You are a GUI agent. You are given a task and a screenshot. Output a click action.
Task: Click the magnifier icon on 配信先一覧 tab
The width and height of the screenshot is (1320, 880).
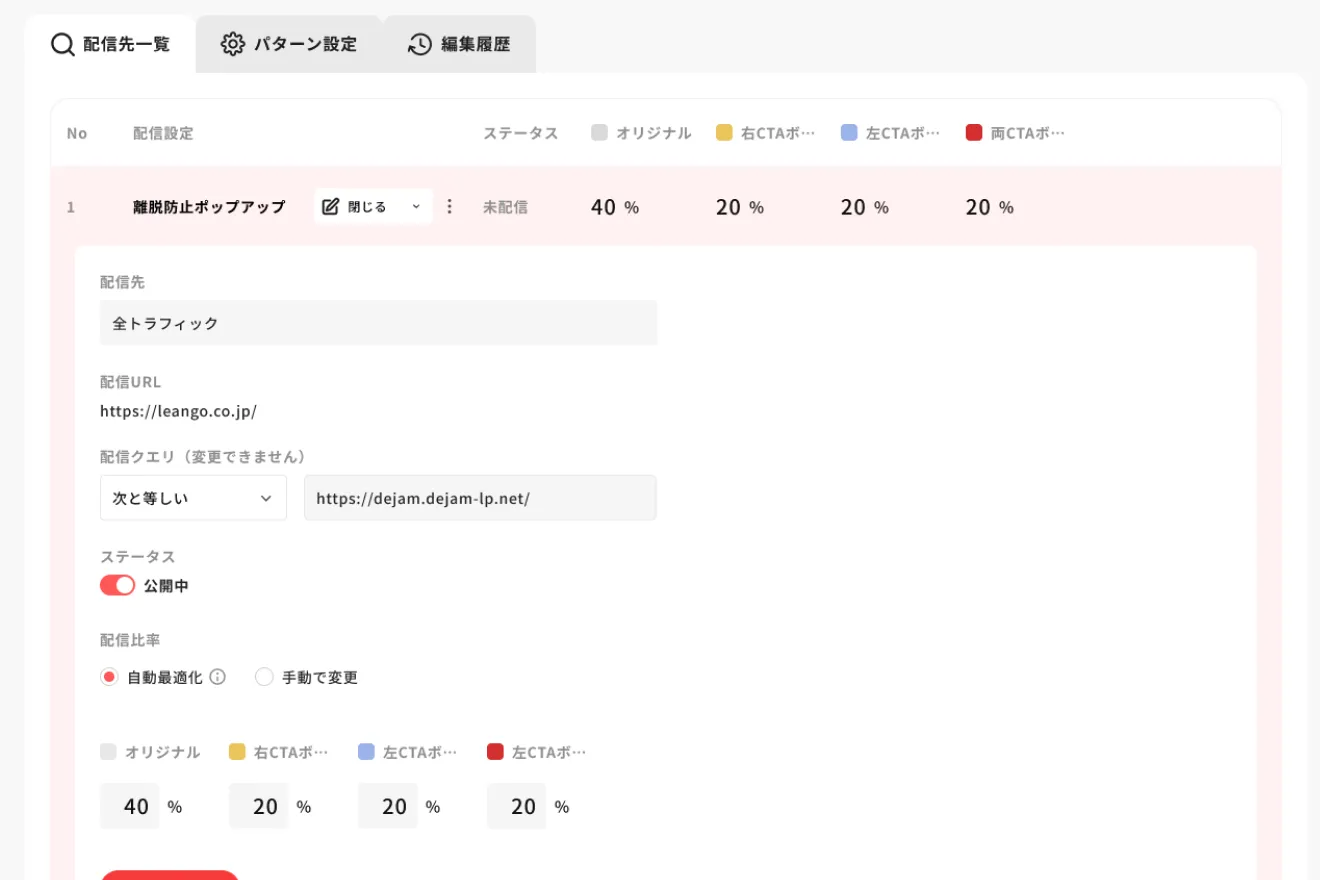click(x=63, y=45)
